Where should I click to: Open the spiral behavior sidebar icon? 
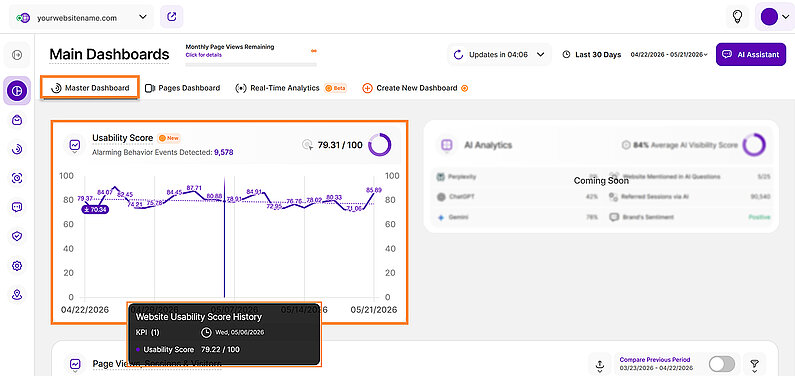point(17,149)
